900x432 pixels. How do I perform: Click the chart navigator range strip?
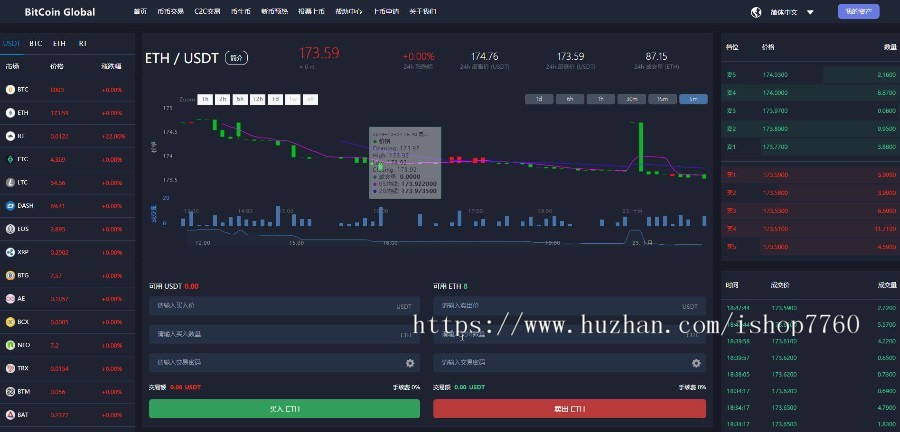444,238
